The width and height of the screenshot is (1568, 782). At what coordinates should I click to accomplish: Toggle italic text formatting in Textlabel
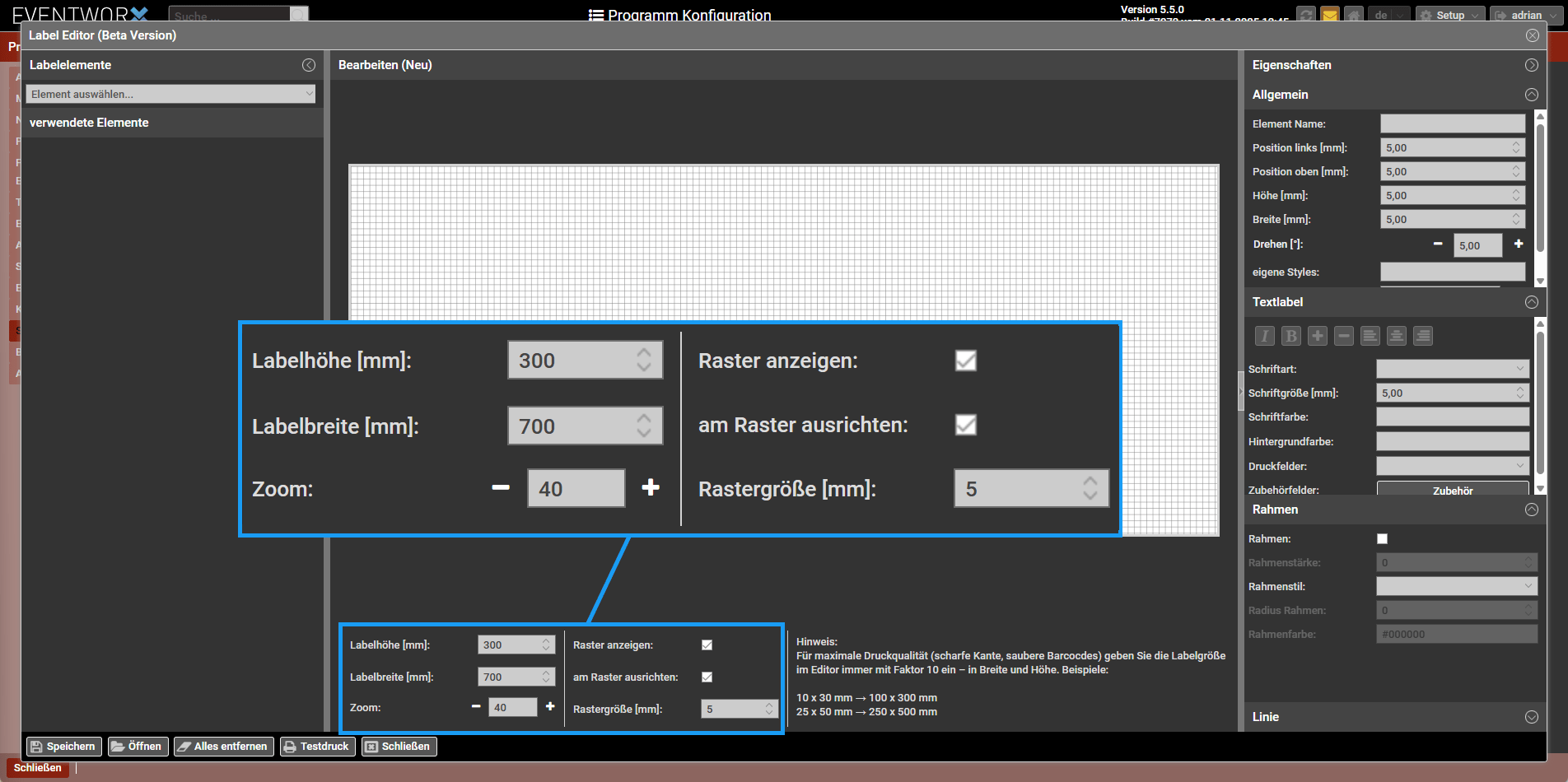point(1265,336)
